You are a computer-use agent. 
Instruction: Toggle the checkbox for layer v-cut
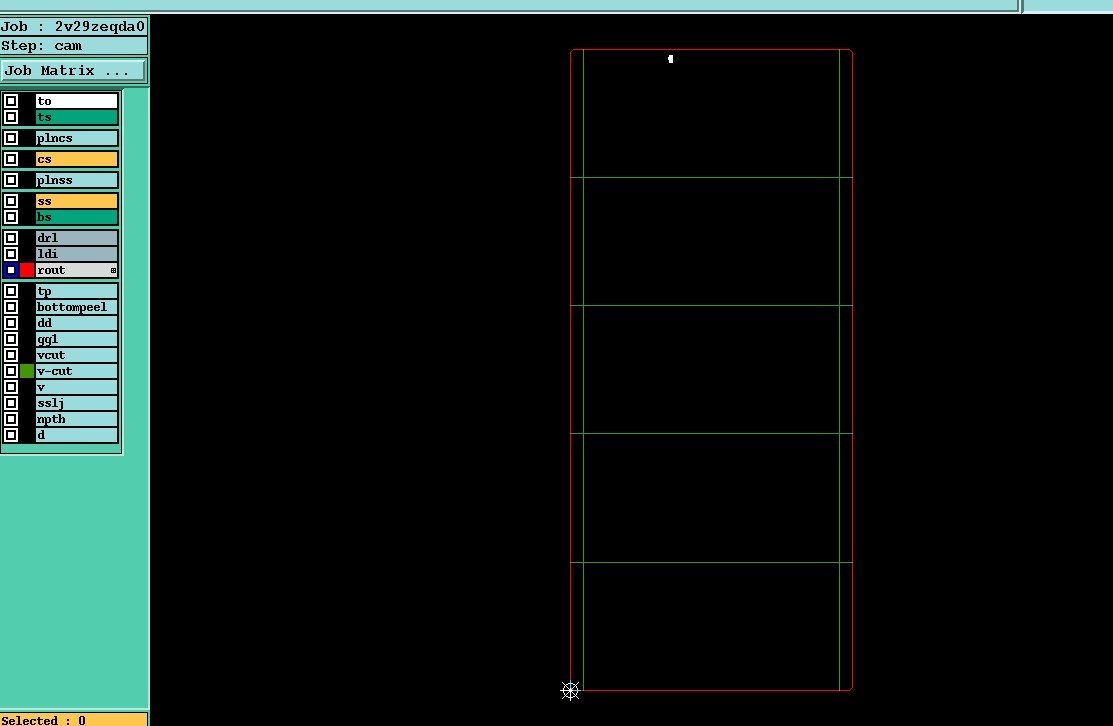point(11,370)
